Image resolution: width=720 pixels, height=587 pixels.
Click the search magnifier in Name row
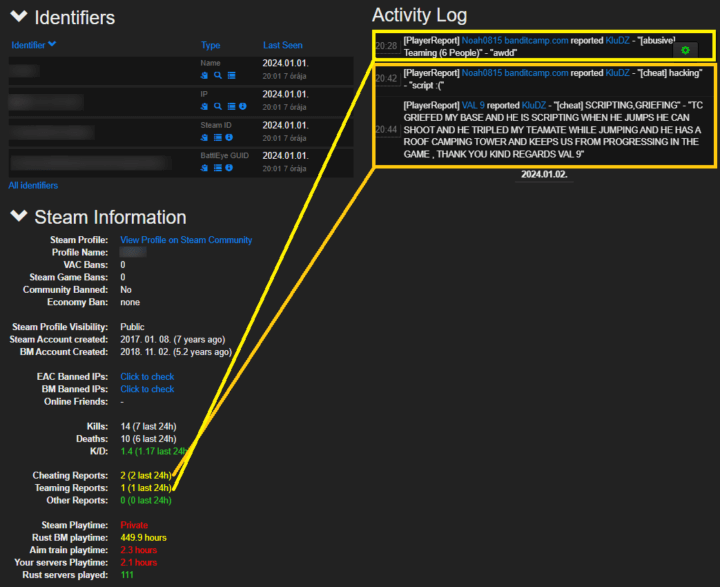click(218, 75)
